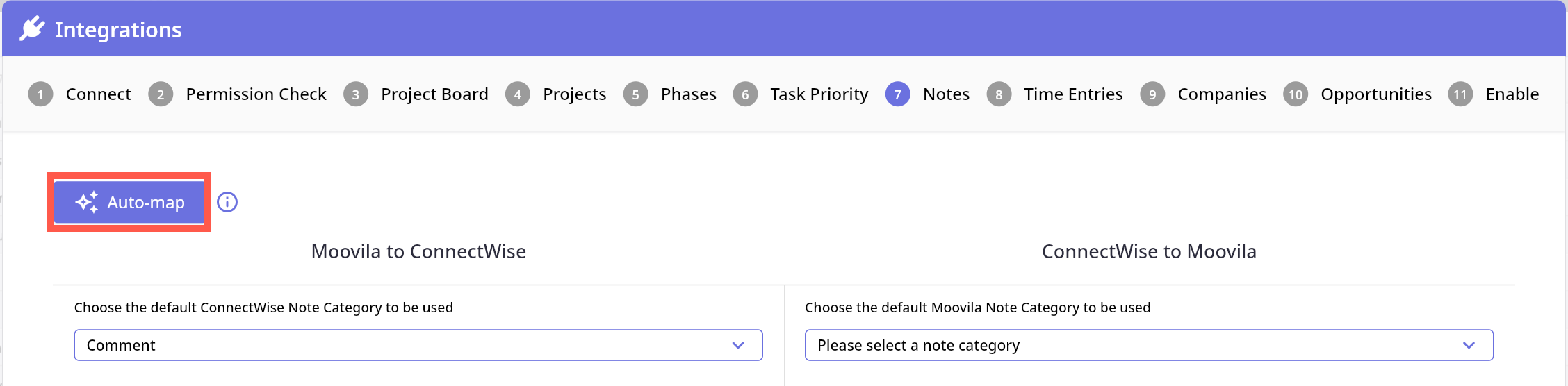Click the step 3 Project Board circle
The height and width of the screenshot is (386, 1568).
[356, 94]
